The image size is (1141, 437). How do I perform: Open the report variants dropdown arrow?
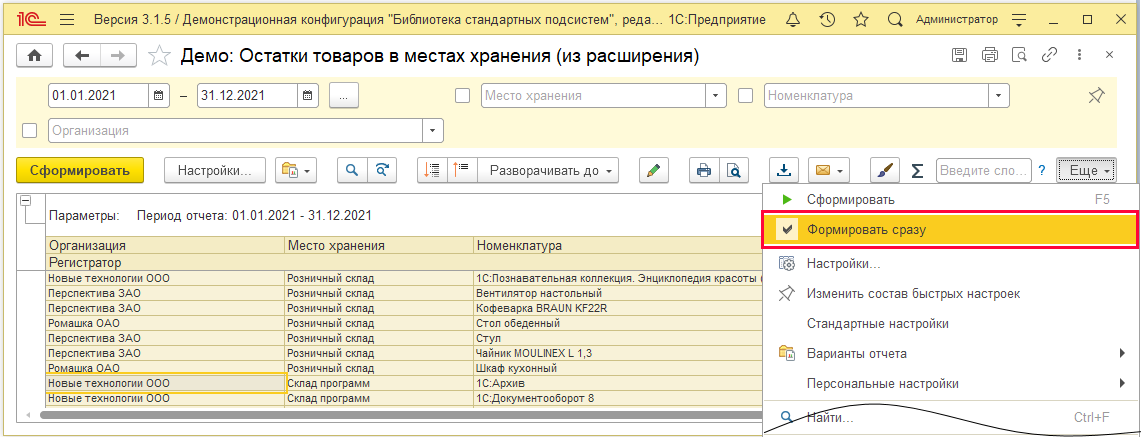(307, 171)
